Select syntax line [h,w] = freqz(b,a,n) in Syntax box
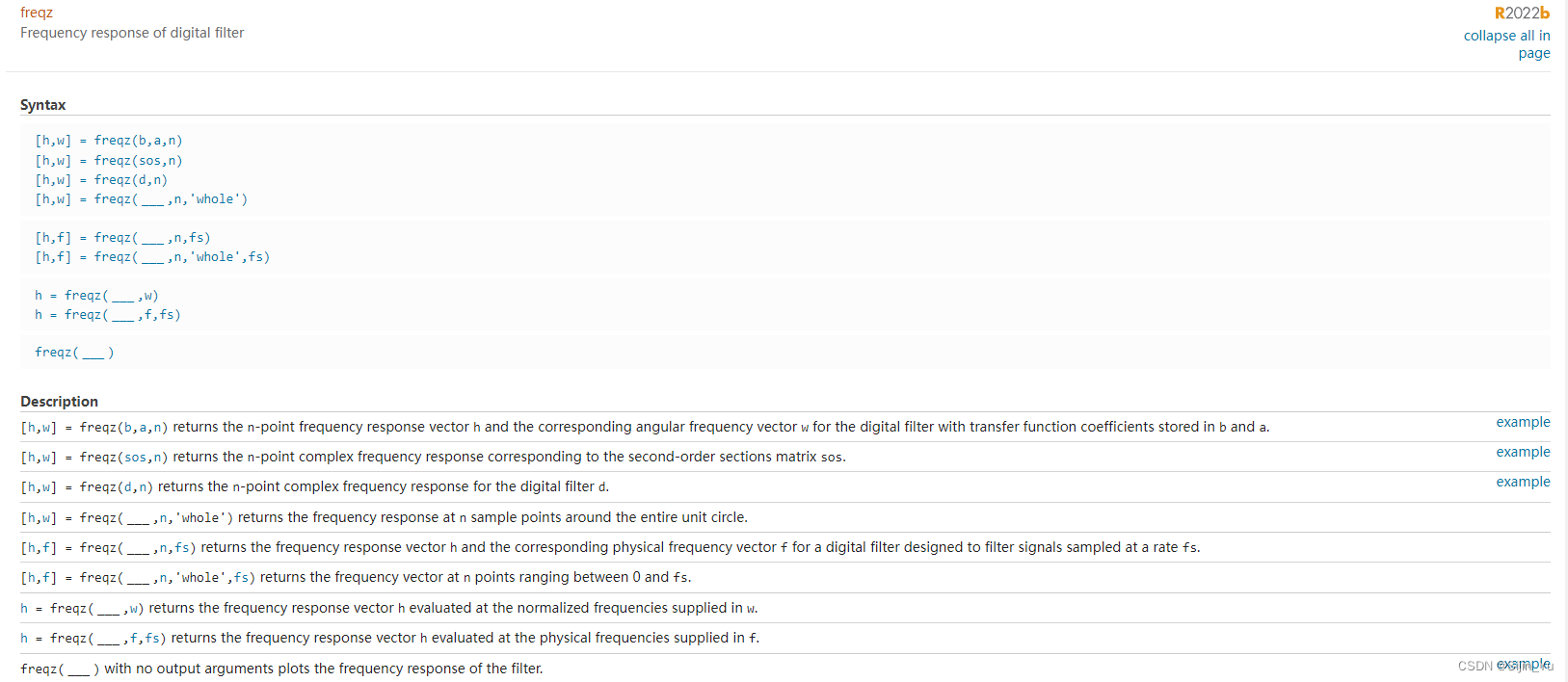 [x=109, y=141]
